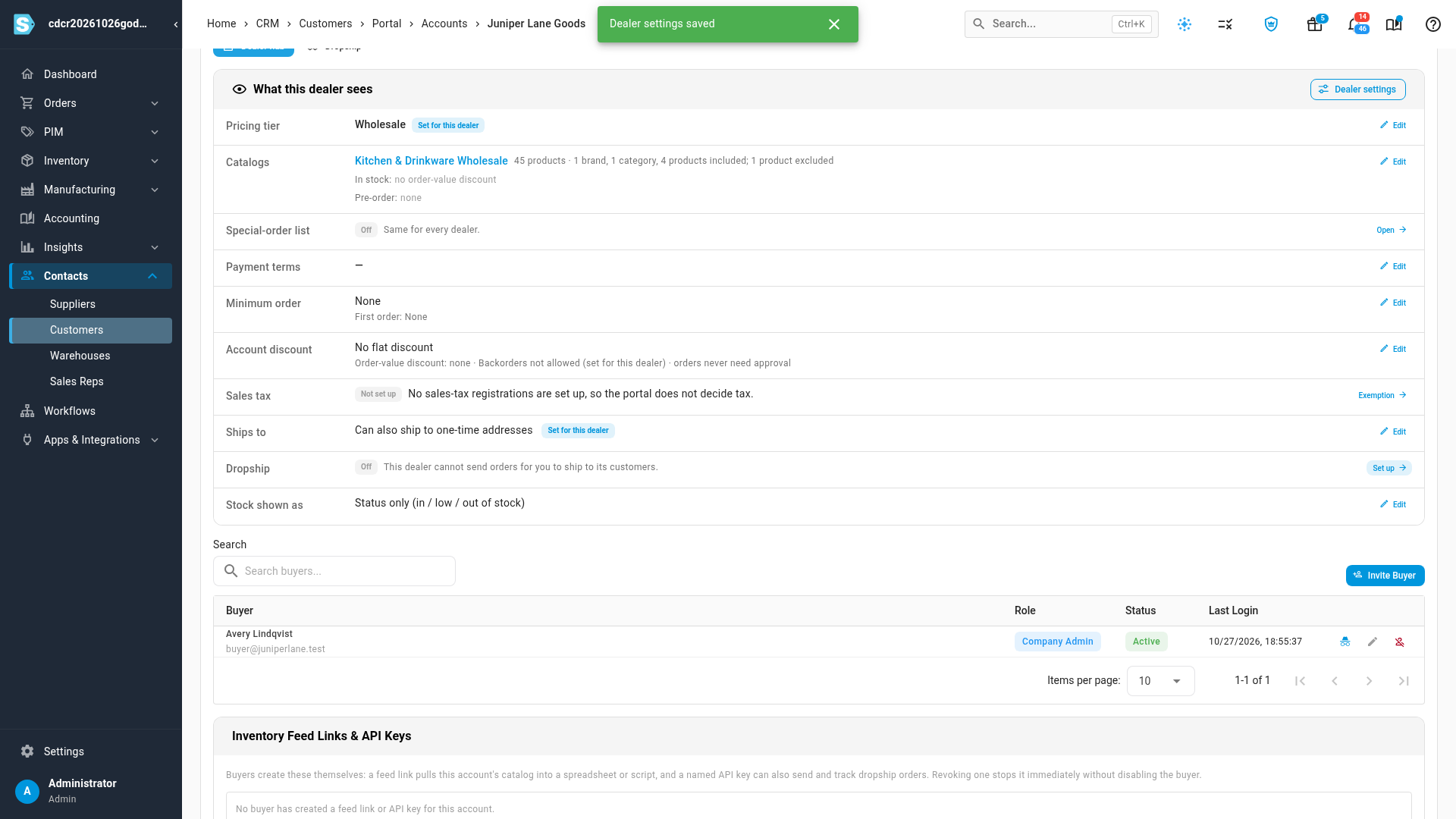The width and height of the screenshot is (1456, 819).
Task: Open the notifications bell icon
Action: click(x=1354, y=24)
